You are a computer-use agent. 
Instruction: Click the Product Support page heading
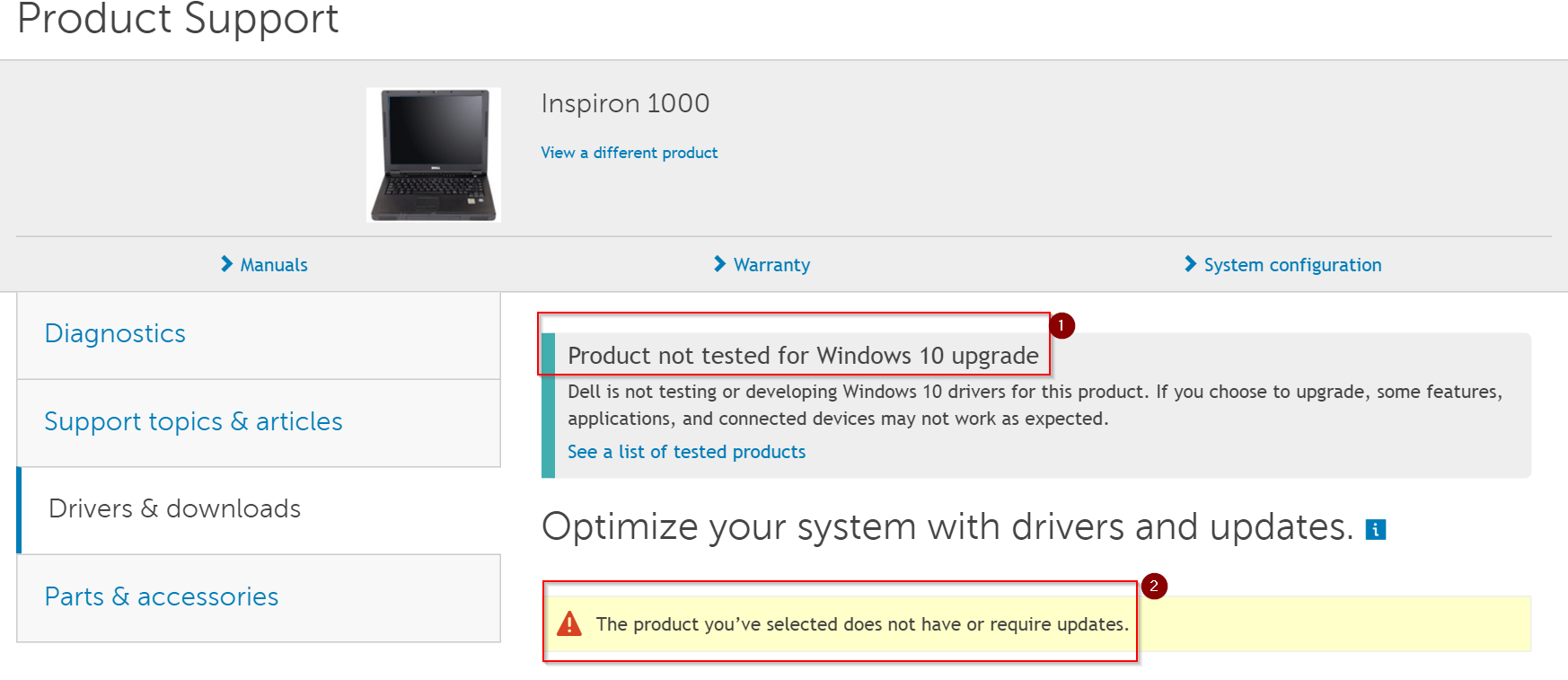point(178,18)
